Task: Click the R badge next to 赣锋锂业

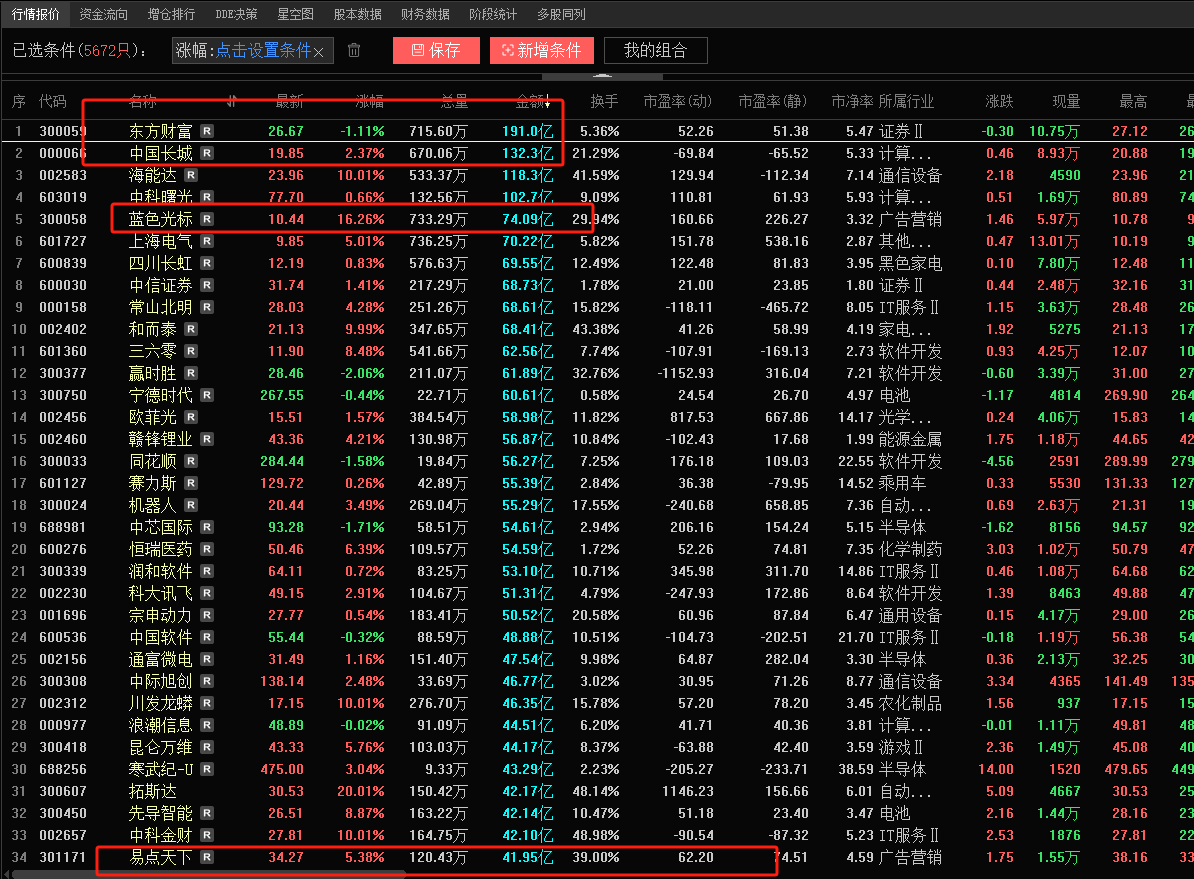Action: click(206, 440)
